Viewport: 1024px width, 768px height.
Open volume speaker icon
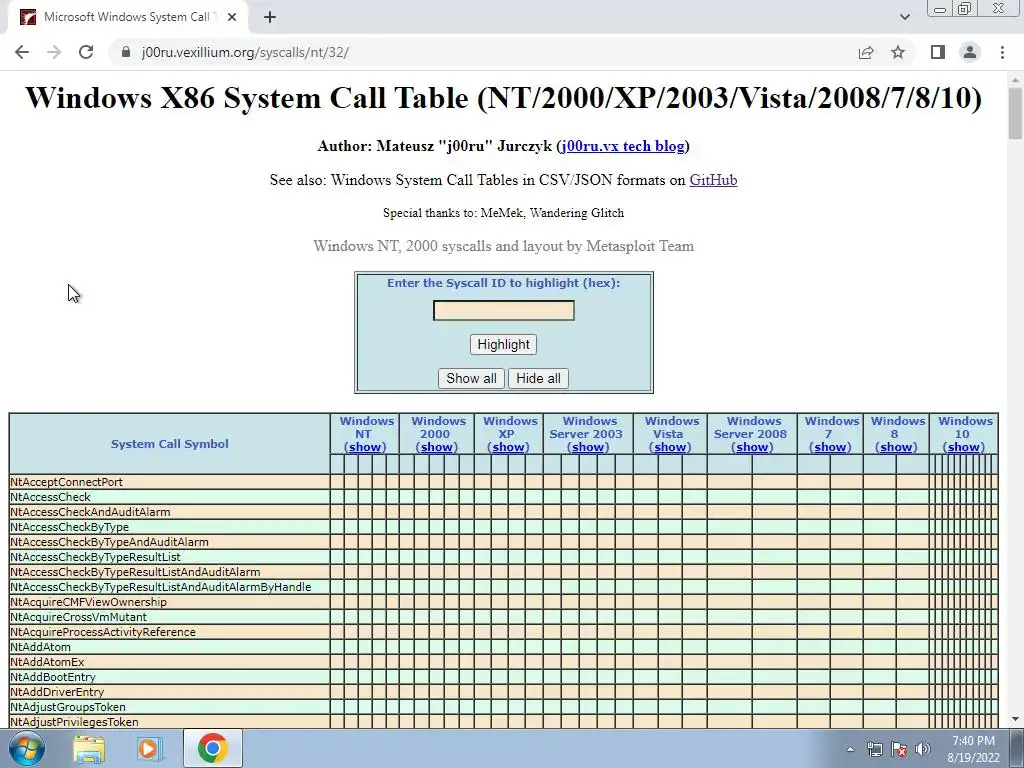pyautogui.click(x=922, y=749)
